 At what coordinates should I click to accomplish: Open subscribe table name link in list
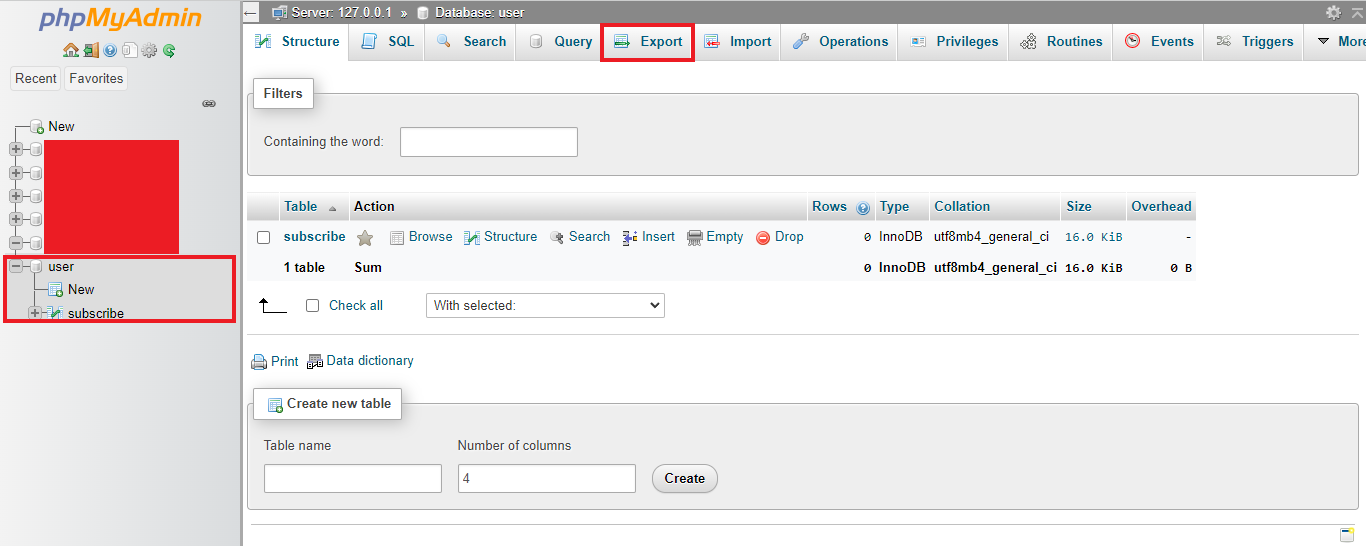click(x=314, y=237)
